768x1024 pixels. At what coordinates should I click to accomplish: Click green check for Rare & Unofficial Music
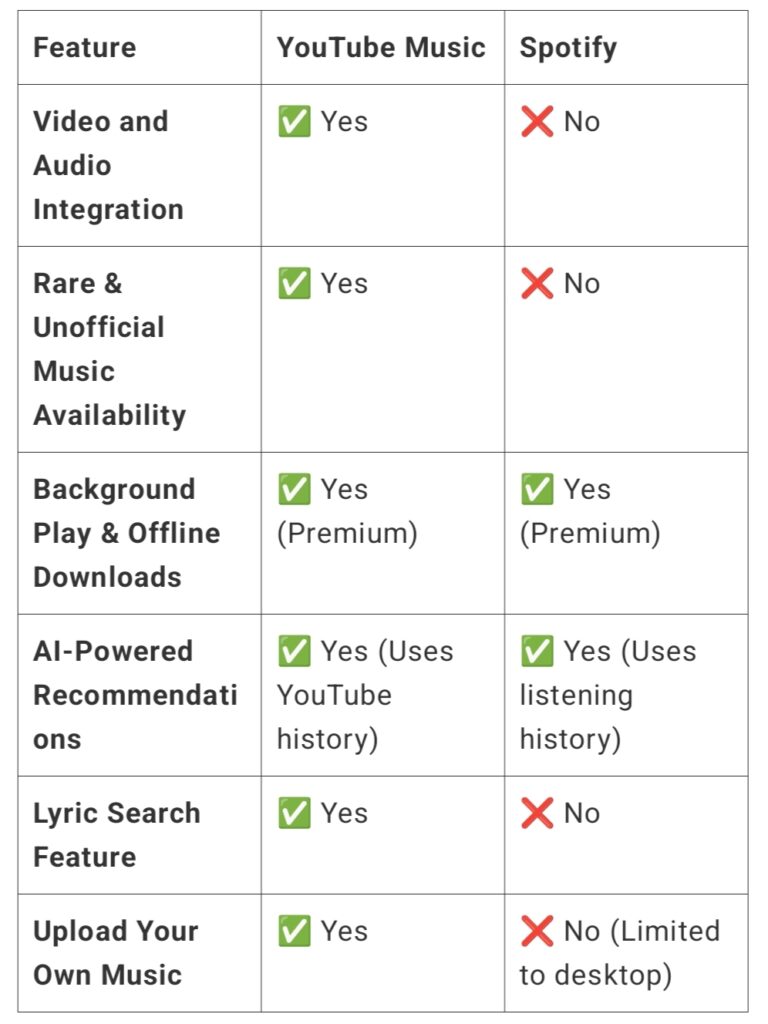(x=294, y=283)
